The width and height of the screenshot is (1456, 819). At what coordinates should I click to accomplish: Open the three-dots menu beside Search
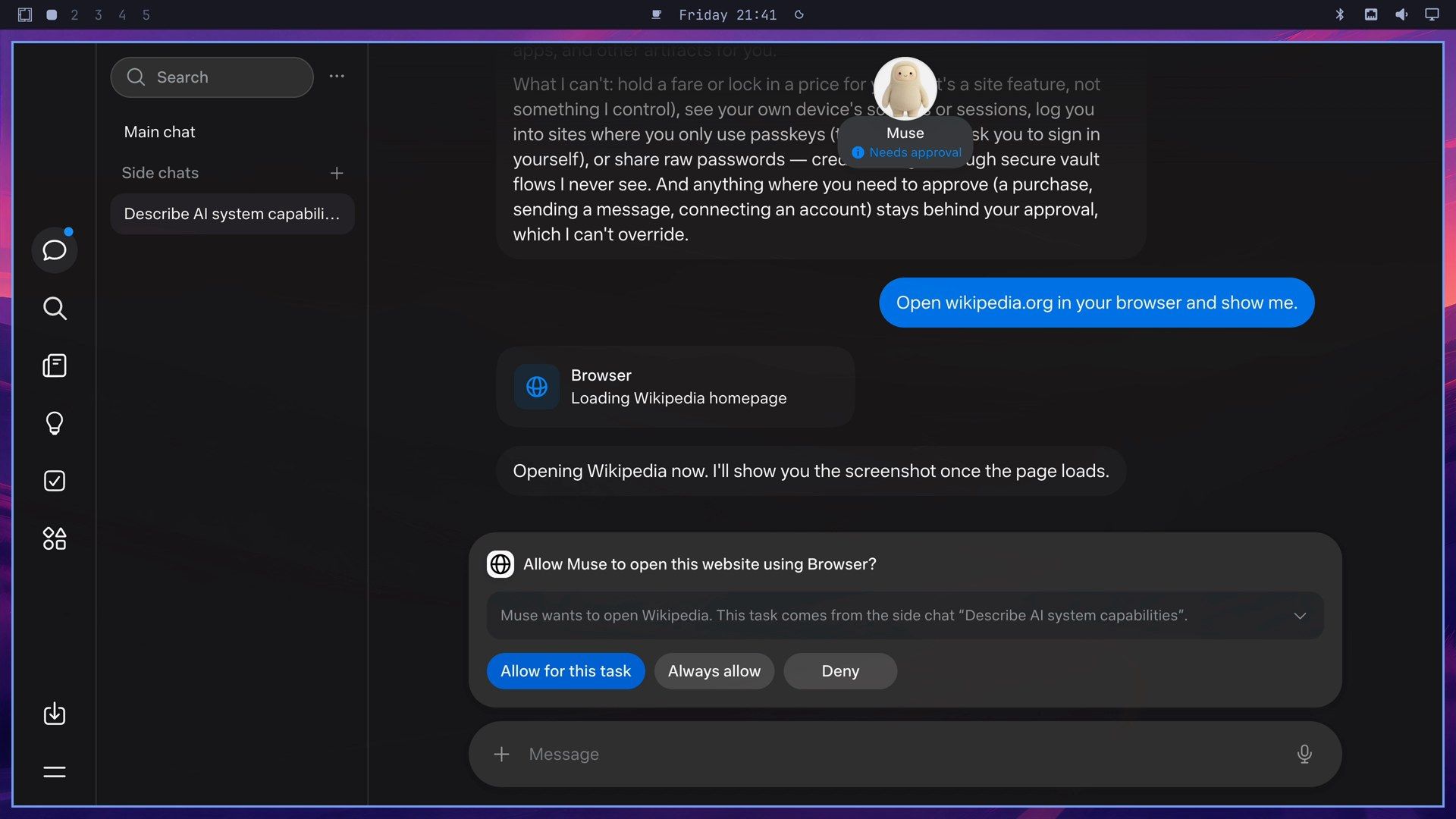[x=337, y=77]
